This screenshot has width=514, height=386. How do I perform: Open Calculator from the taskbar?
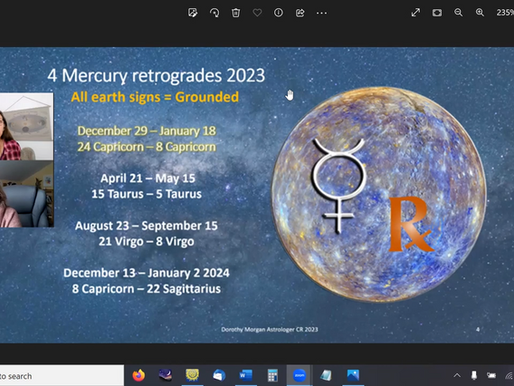coord(273,375)
